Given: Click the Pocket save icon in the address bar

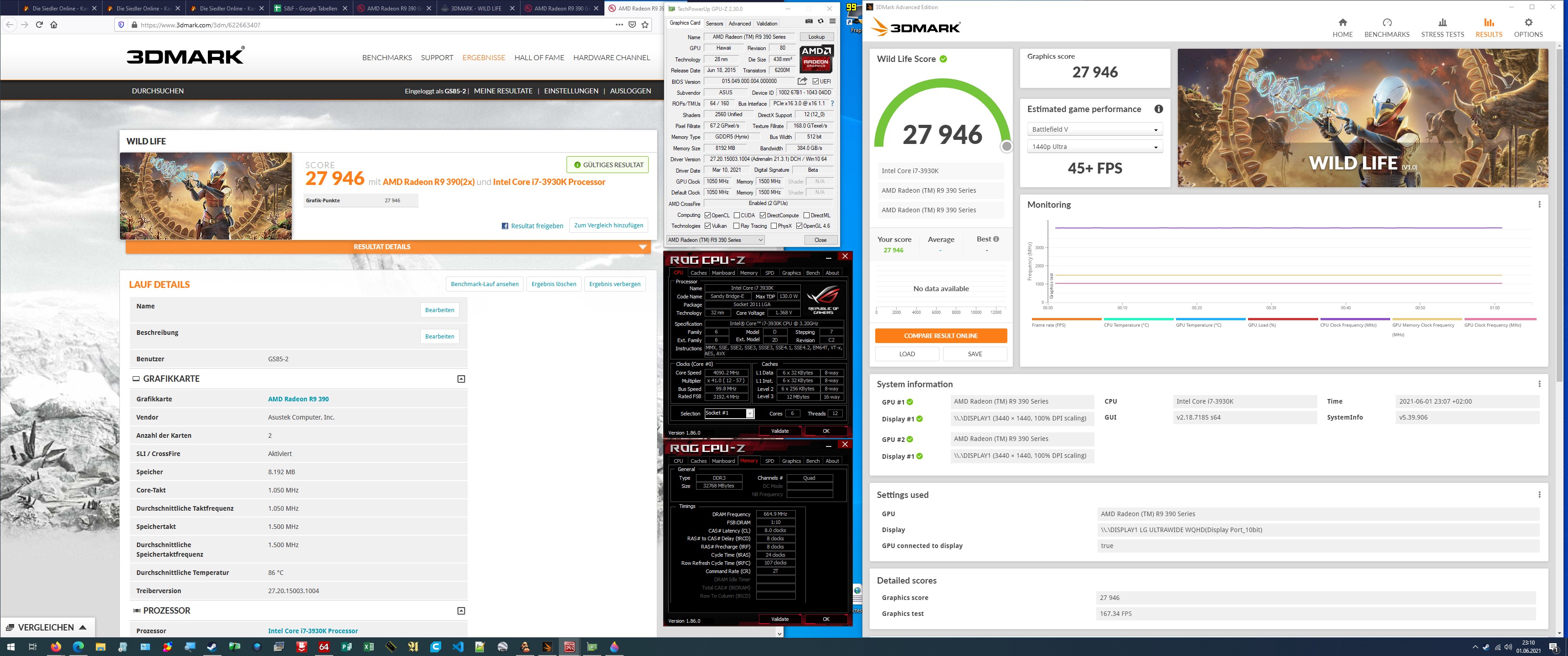Looking at the screenshot, I should 632,25.
